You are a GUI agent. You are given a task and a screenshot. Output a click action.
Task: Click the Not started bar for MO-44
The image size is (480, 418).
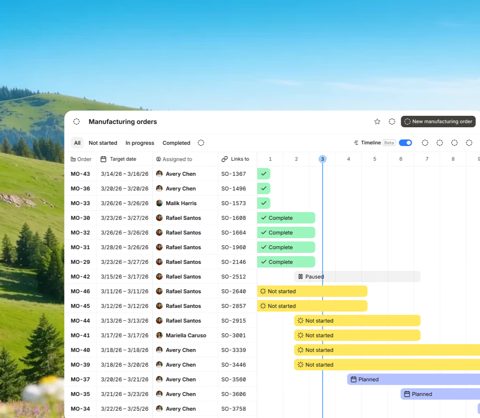(357, 320)
